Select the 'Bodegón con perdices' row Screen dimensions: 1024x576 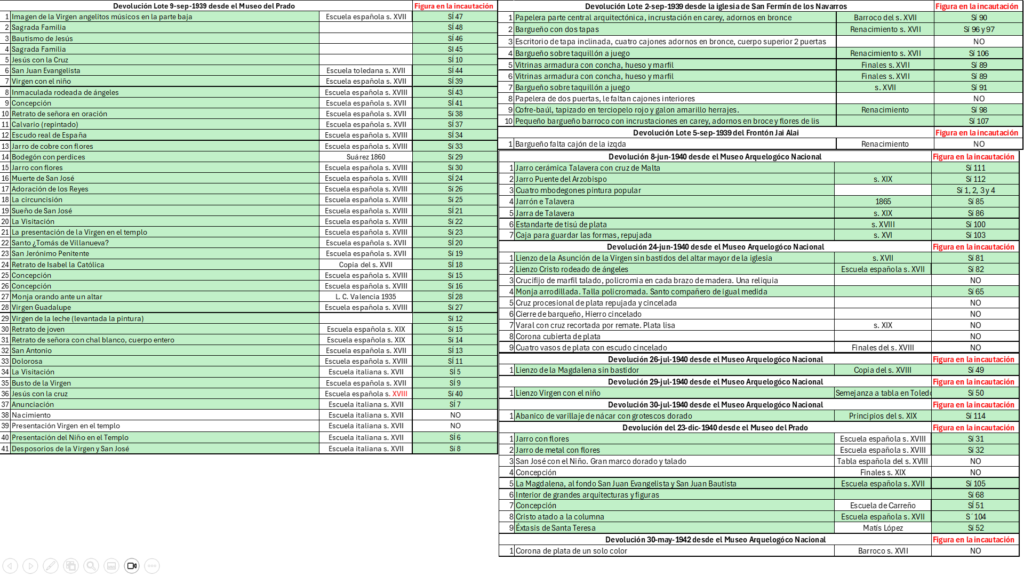pyautogui.click(x=248, y=157)
